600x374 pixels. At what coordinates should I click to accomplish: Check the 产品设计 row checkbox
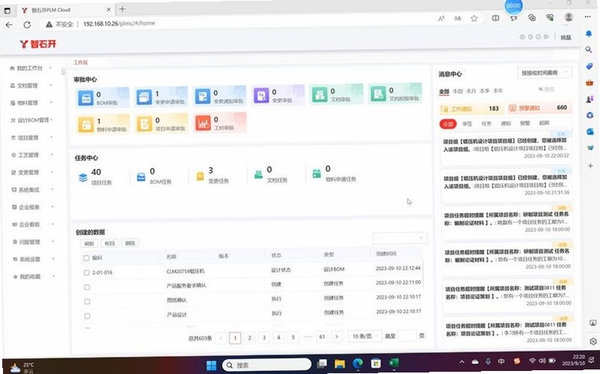(87, 316)
